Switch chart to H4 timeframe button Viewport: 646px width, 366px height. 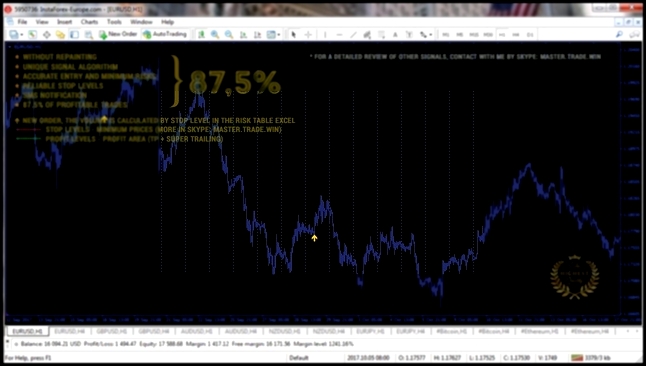click(x=516, y=35)
